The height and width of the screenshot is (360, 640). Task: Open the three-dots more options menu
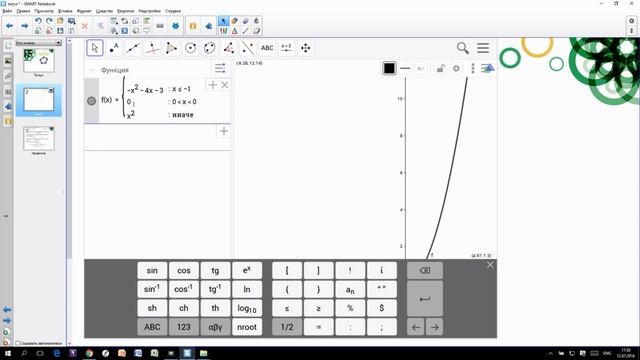[473, 68]
